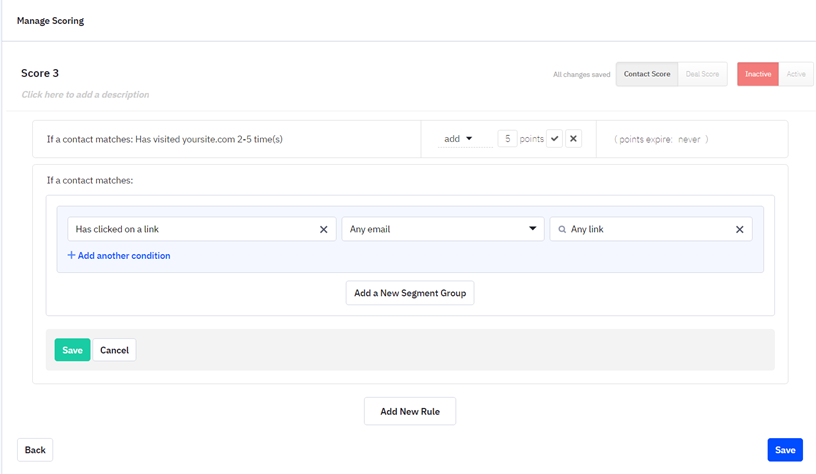
Task: Clear the 'Has clicked on a link' condition
Action: tap(323, 229)
